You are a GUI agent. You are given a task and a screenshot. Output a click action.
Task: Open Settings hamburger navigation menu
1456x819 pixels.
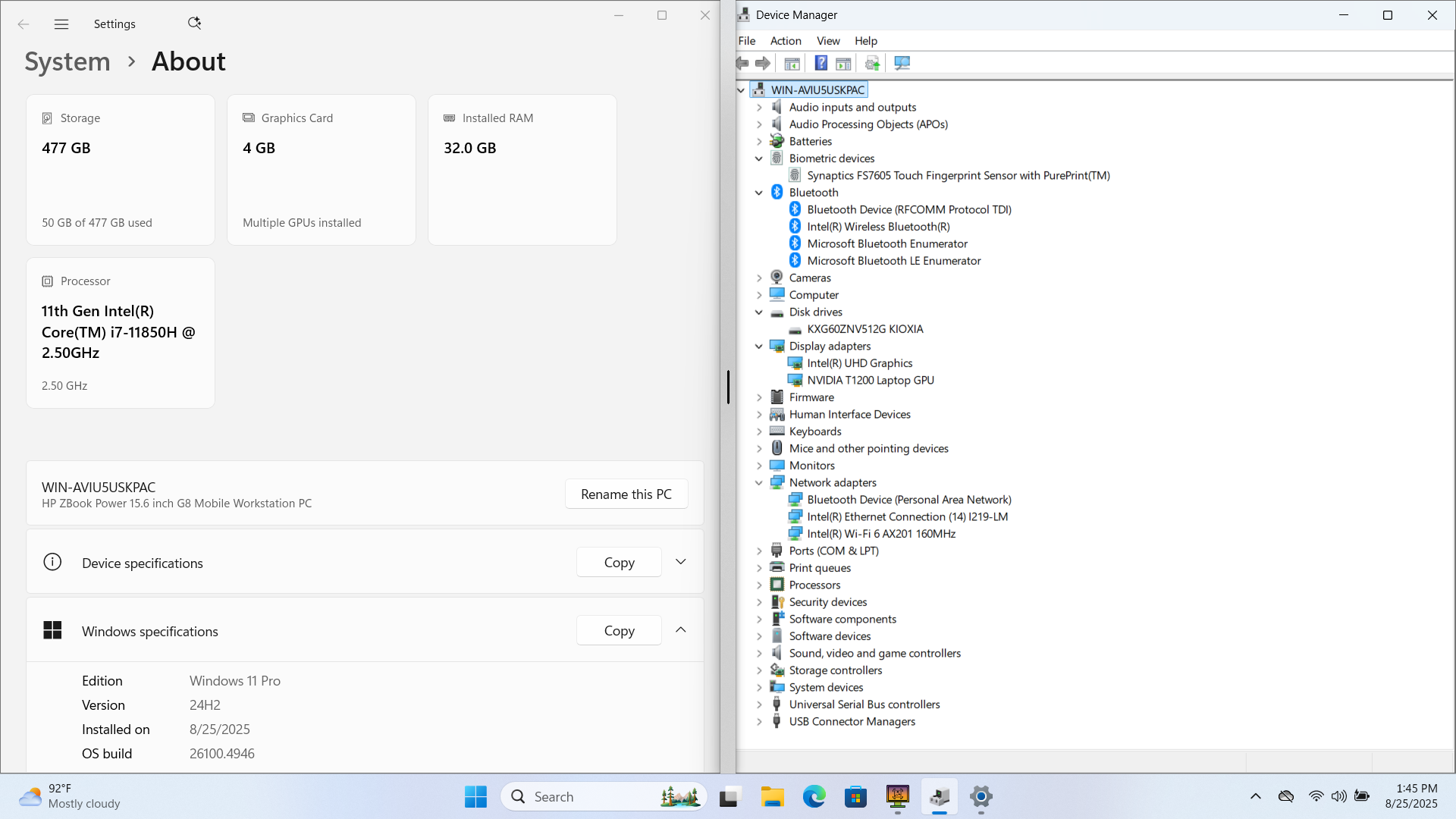click(x=61, y=24)
